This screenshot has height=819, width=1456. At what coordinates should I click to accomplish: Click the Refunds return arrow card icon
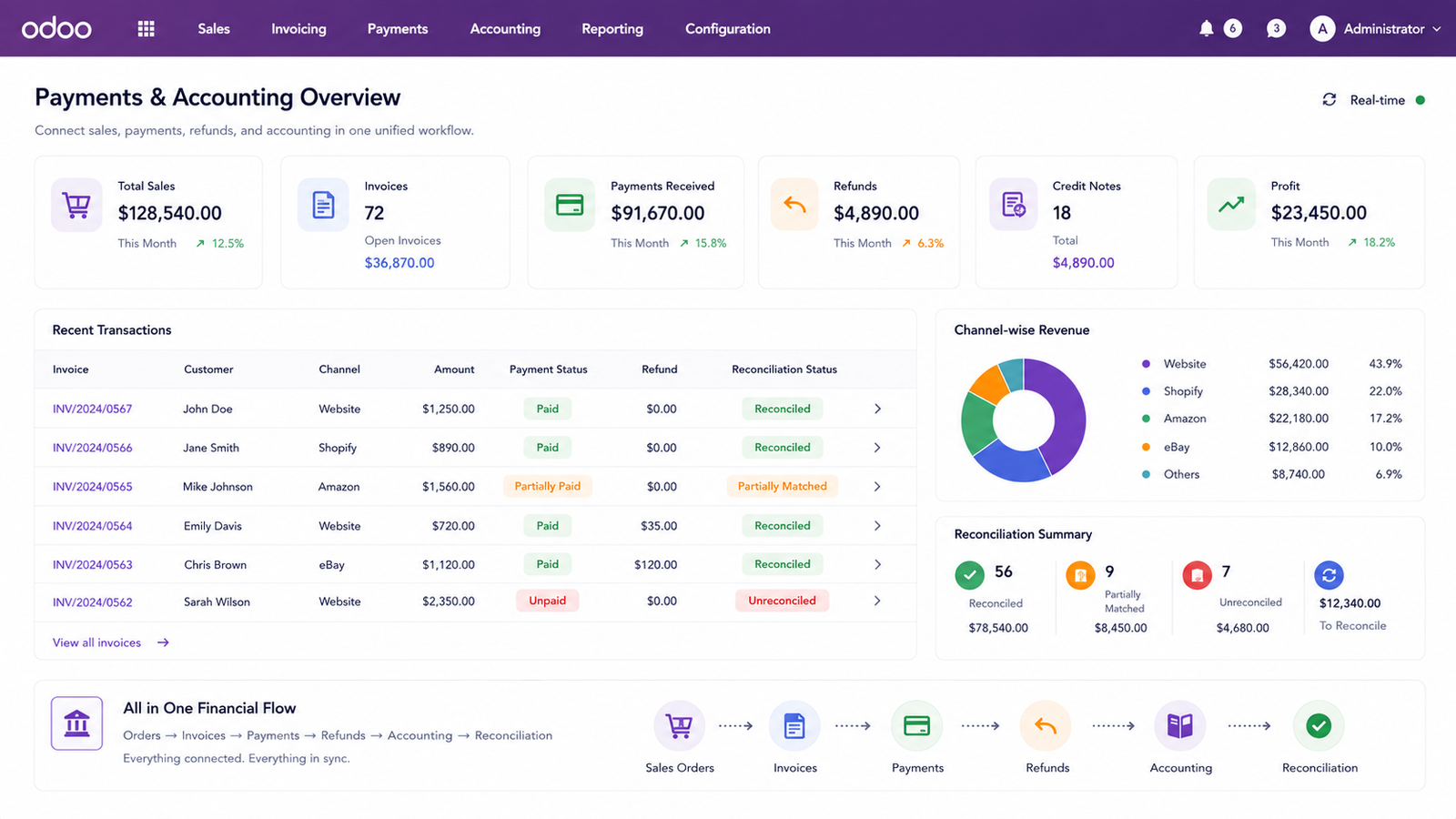pyautogui.click(x=794, y=205)
